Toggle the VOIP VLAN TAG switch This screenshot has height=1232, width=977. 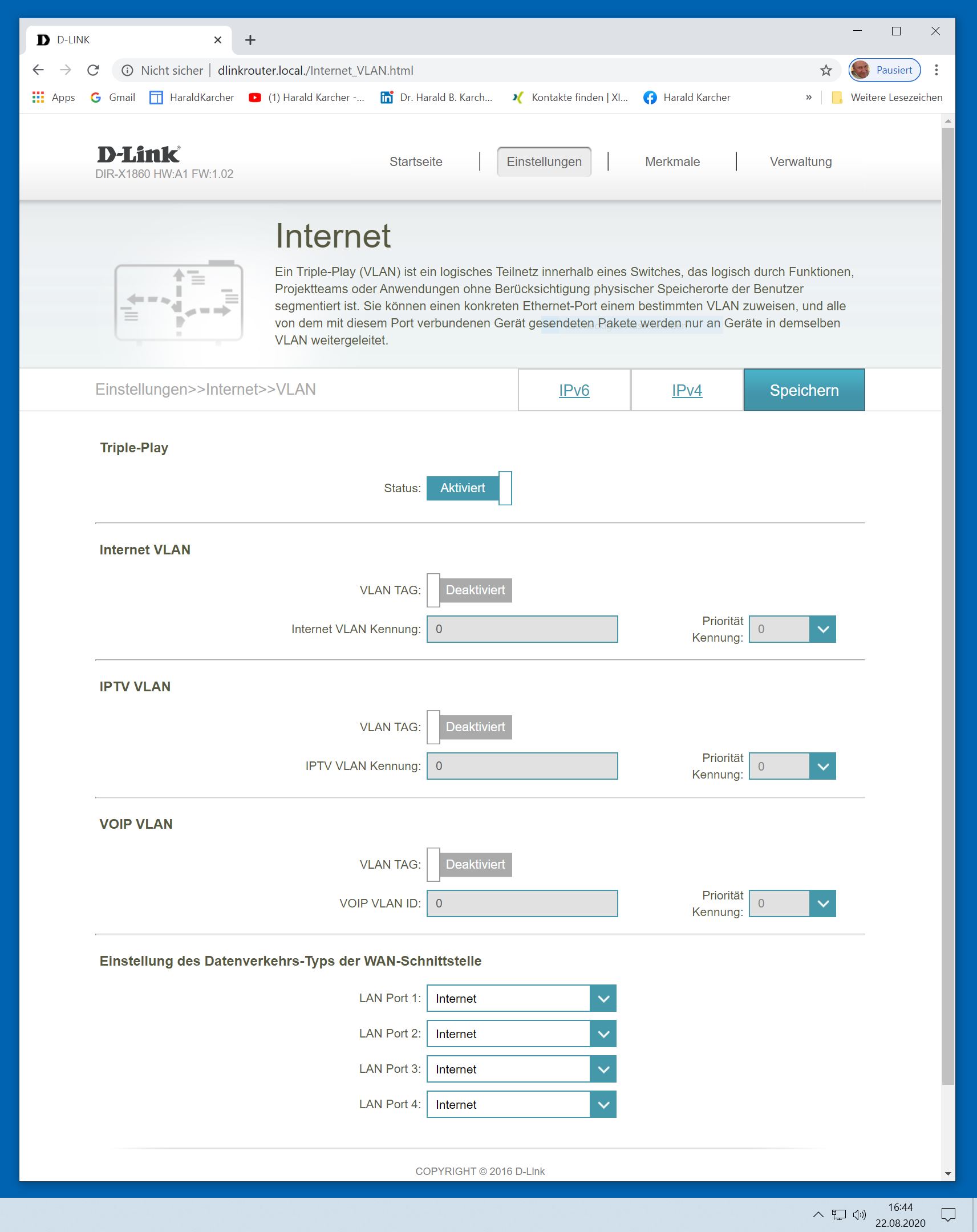469,864
